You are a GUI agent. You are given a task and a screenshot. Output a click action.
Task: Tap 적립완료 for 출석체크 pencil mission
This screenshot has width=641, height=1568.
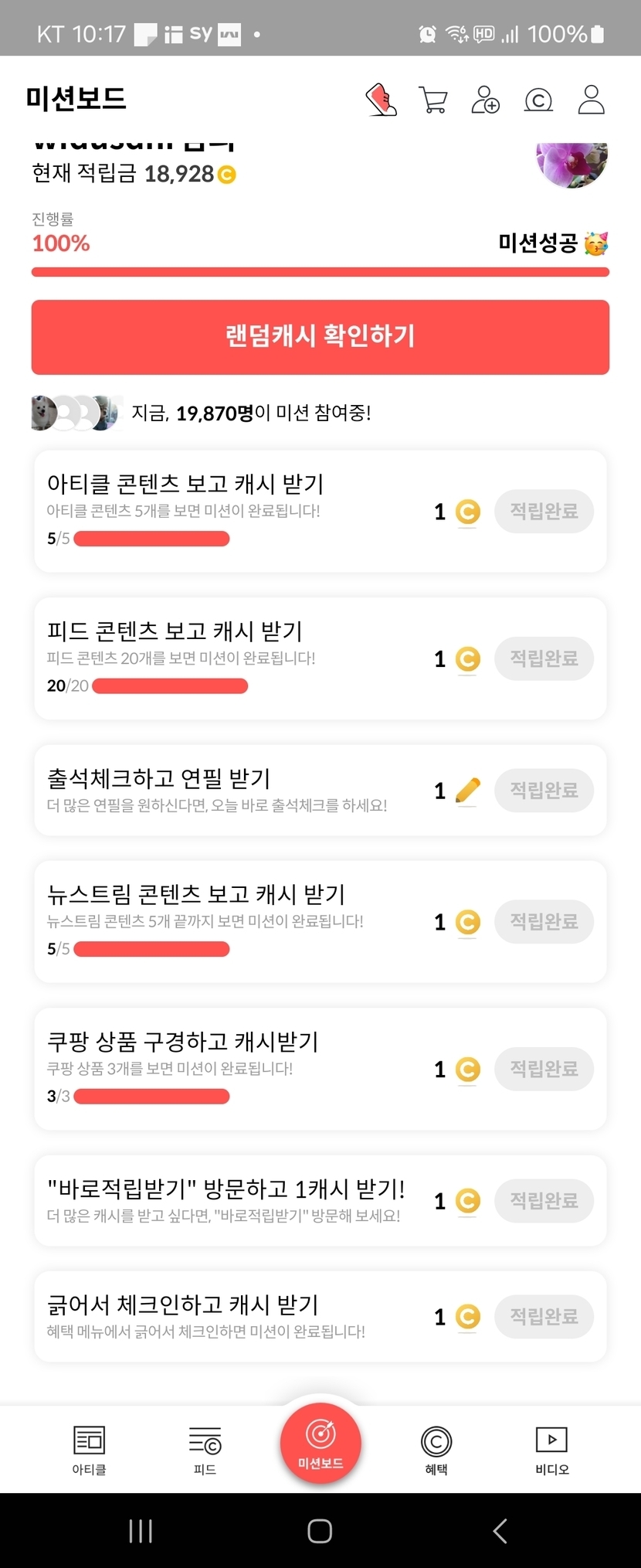point(544,791)
